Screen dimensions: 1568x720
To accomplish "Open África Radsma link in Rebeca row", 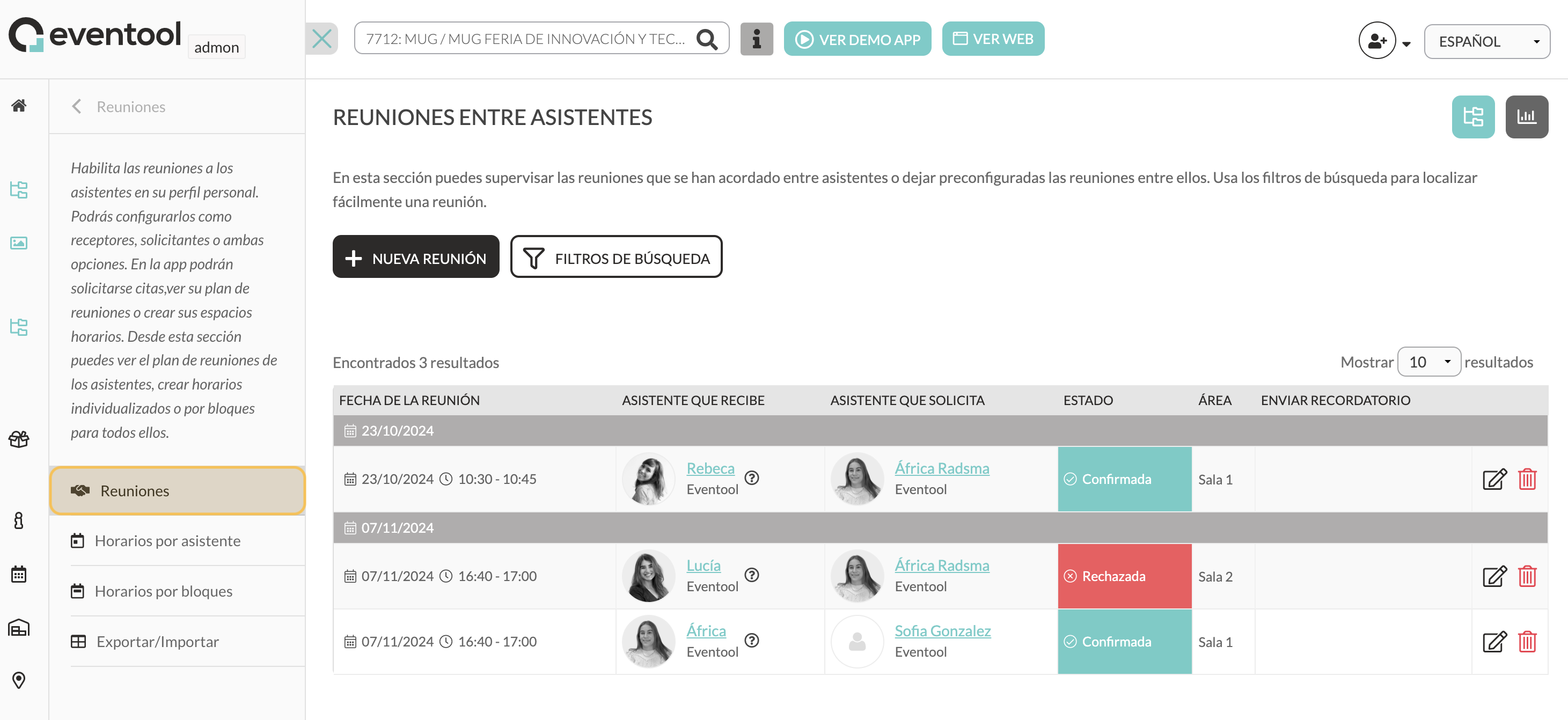I will tap(942, 468).
